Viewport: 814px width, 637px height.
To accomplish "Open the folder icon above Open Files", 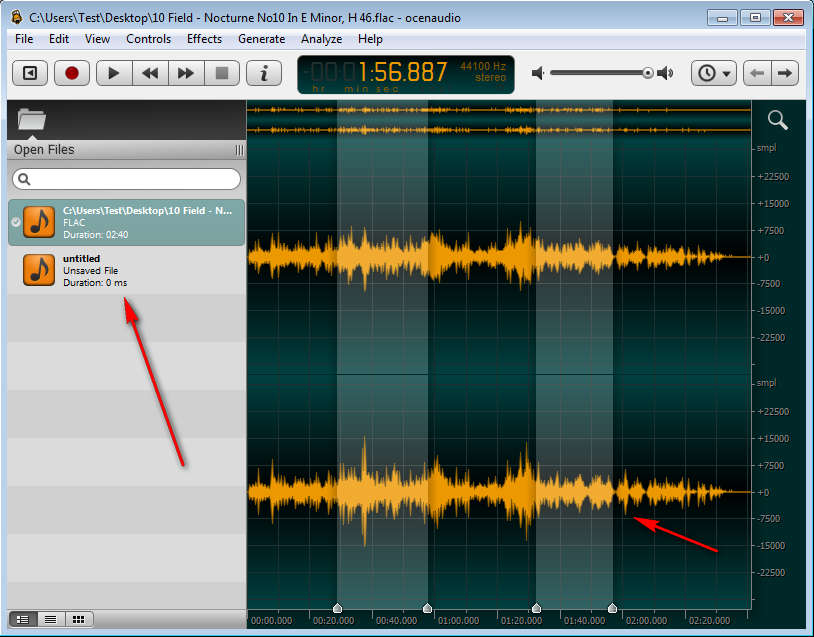I will click(x=32, y=120).
